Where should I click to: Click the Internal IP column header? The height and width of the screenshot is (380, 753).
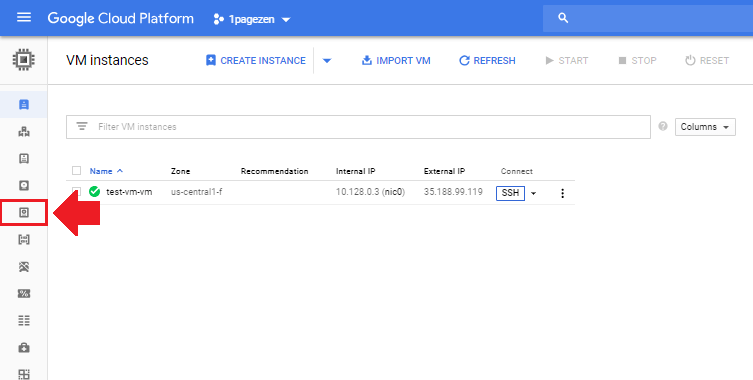click(355, 171)
